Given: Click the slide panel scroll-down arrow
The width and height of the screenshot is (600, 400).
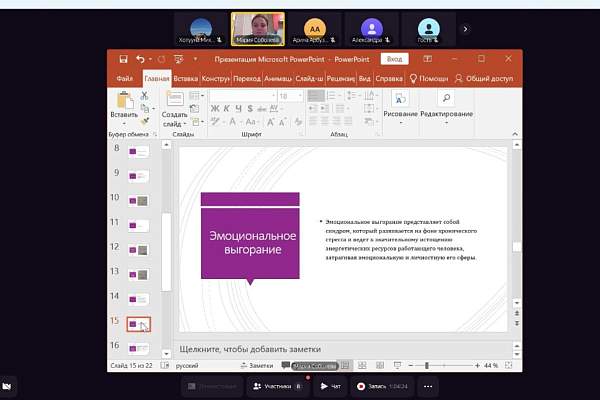Looking at the screenshot, I should click(166, 353).
